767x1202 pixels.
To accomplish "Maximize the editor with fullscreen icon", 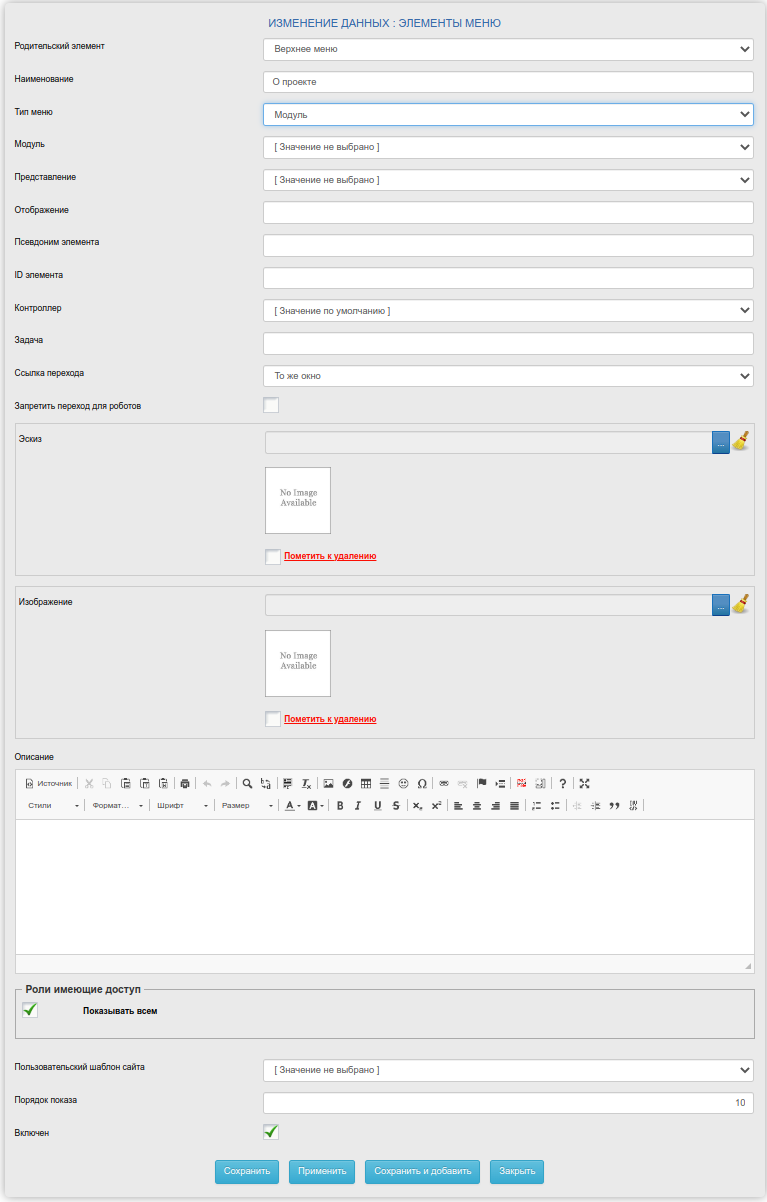I will 585,784.
